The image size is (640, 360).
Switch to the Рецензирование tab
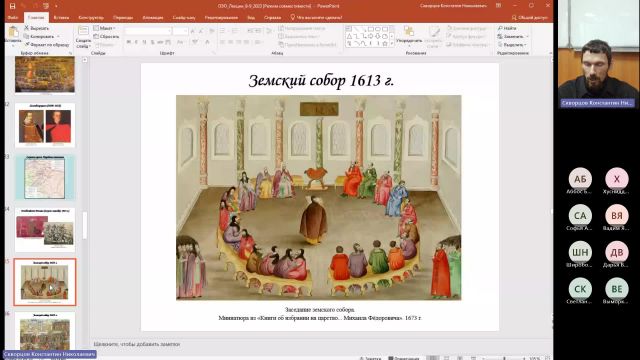click(221, 18)
